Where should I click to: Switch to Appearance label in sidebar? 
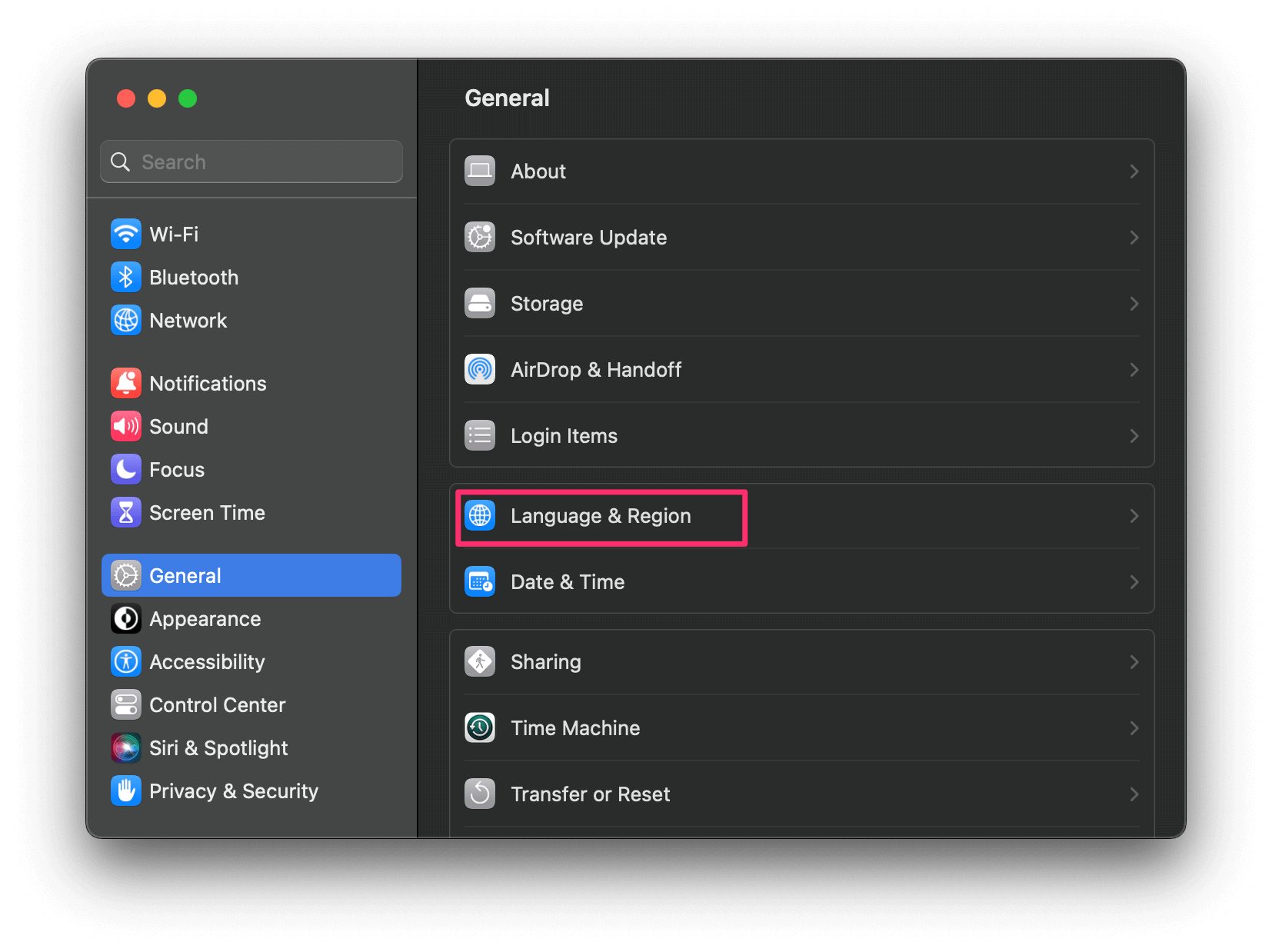205,619
